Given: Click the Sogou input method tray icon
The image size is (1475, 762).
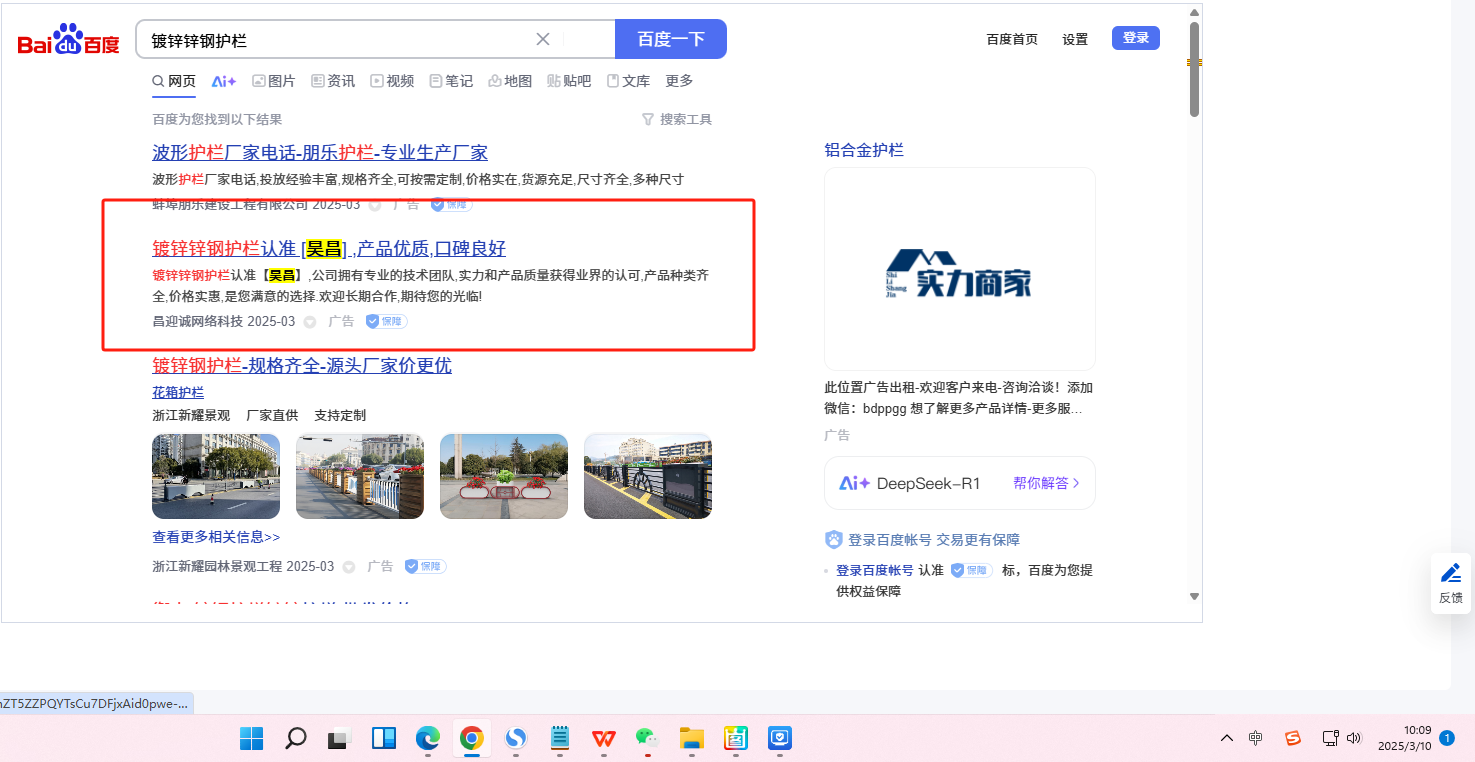Looking at the screenshot, I should (1293, 739).
